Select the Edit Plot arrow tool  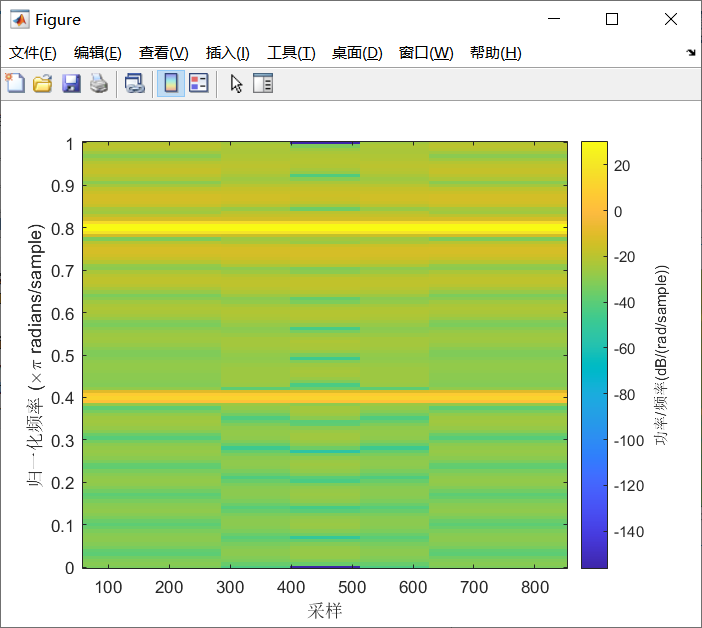236,84
